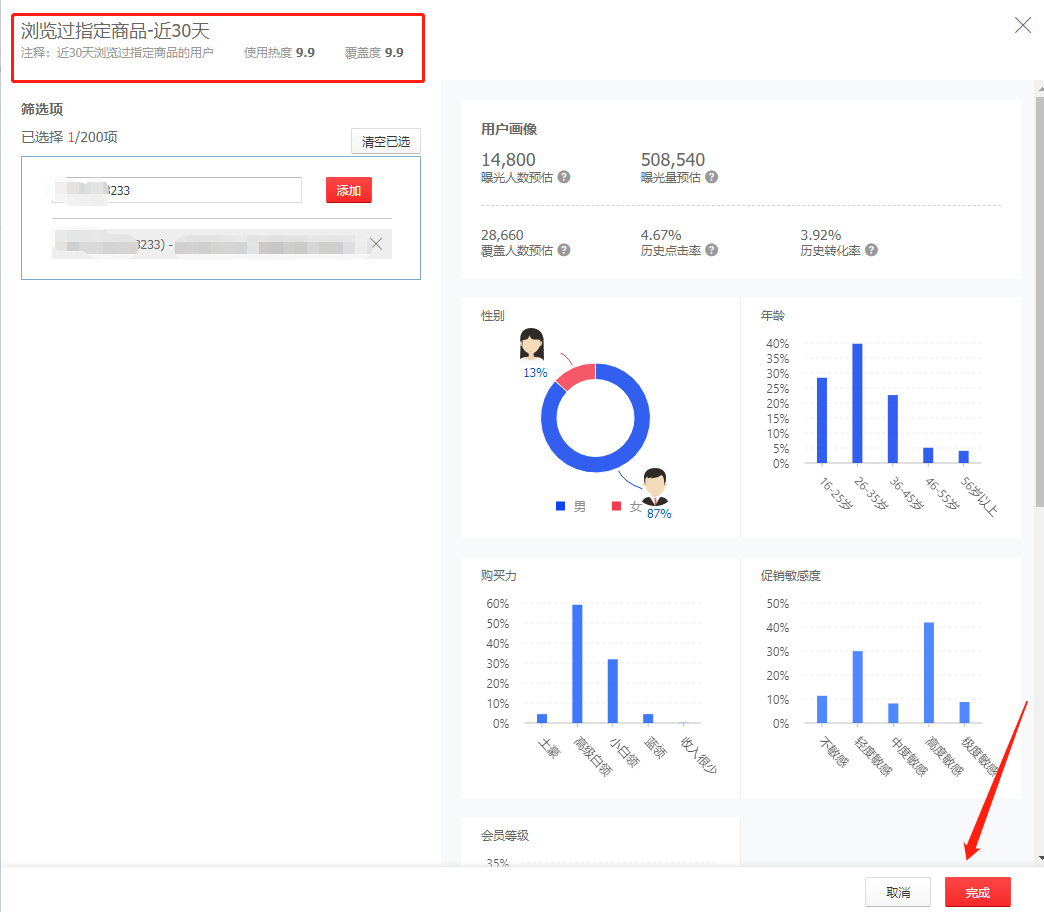Click the product ID input field
The height and width of the screenshot is (912, 1044).
point(177,191)
